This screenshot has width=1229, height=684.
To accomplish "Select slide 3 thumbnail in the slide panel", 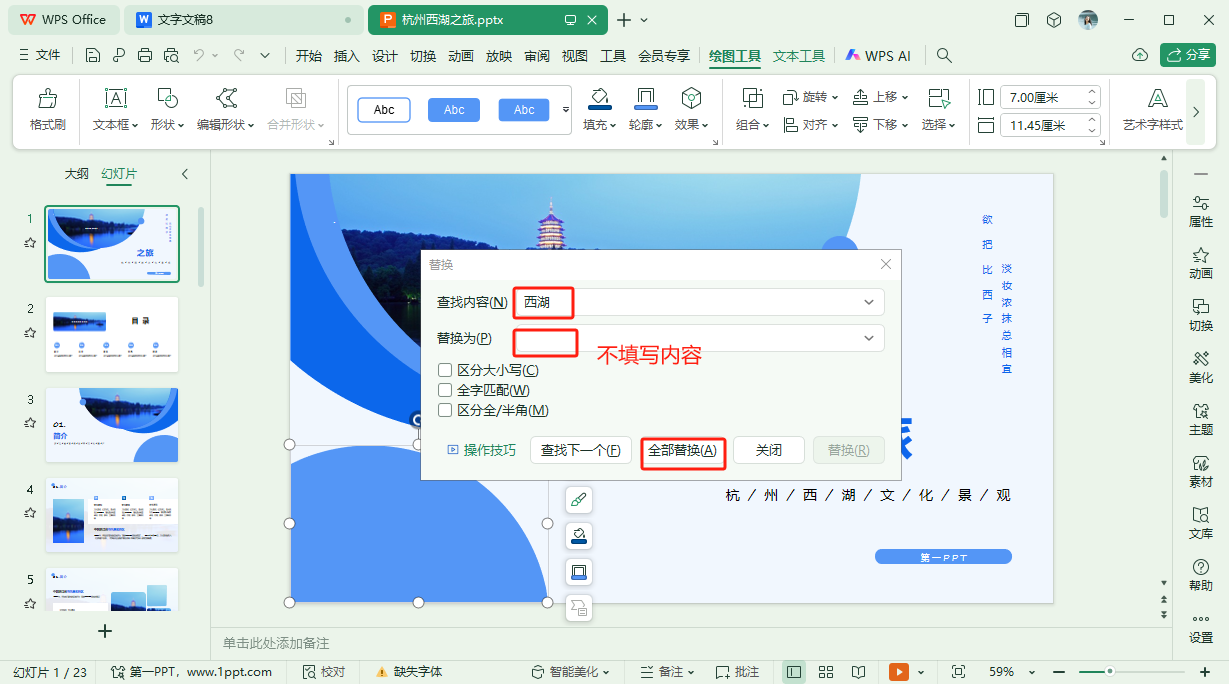I will tap(112, 424).
